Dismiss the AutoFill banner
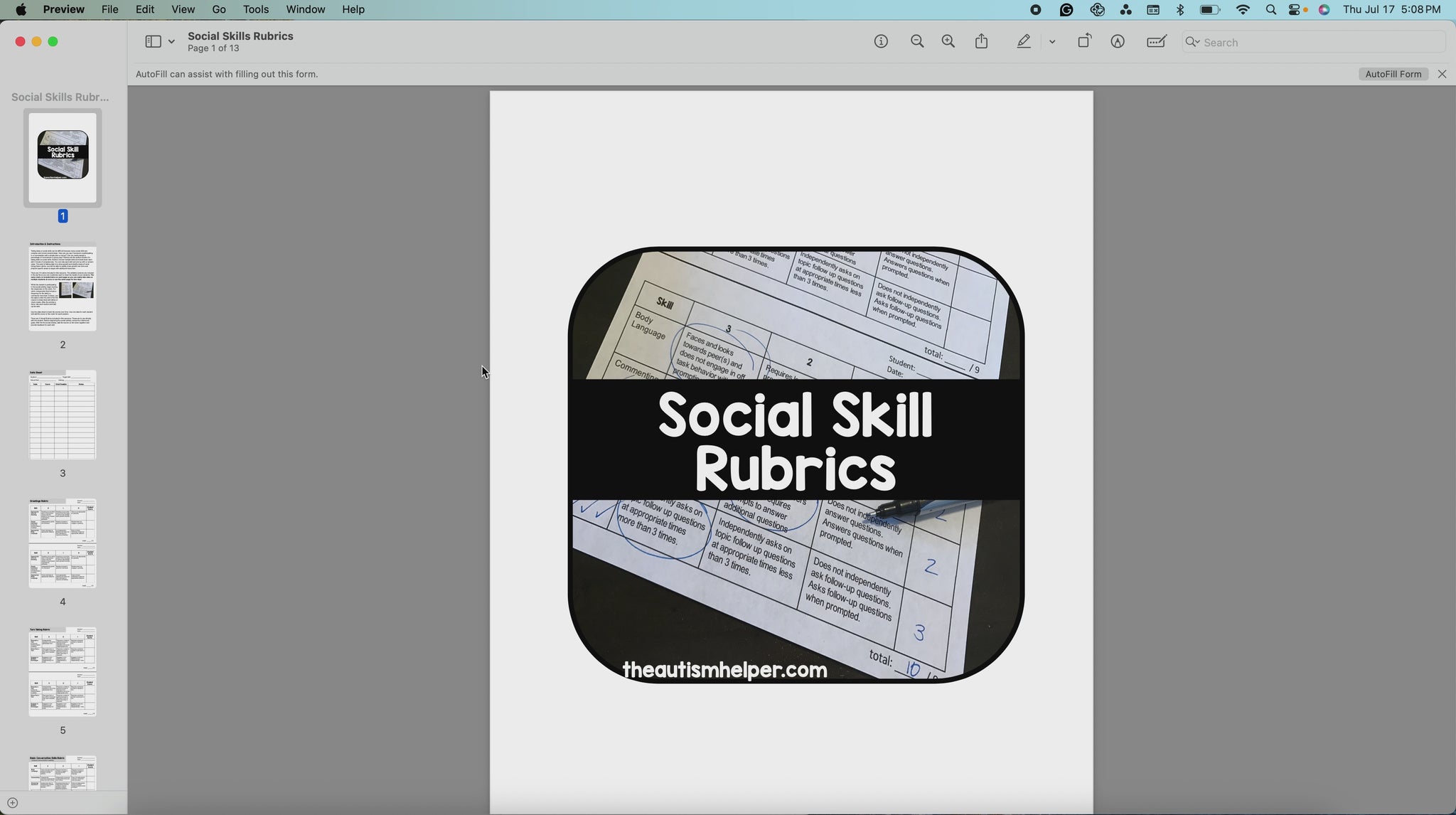Viewport: 1456px width, 815px height. point(1442,74)
